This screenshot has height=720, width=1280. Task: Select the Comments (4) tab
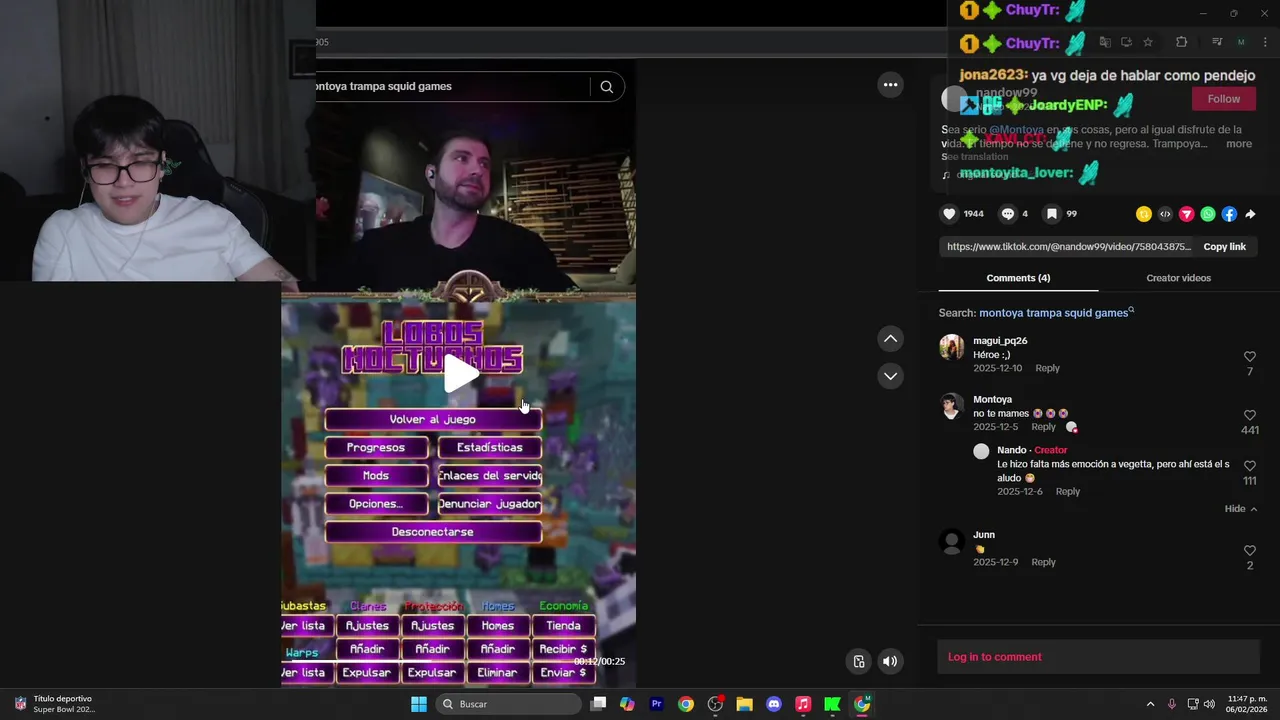tap(1018, 278)
